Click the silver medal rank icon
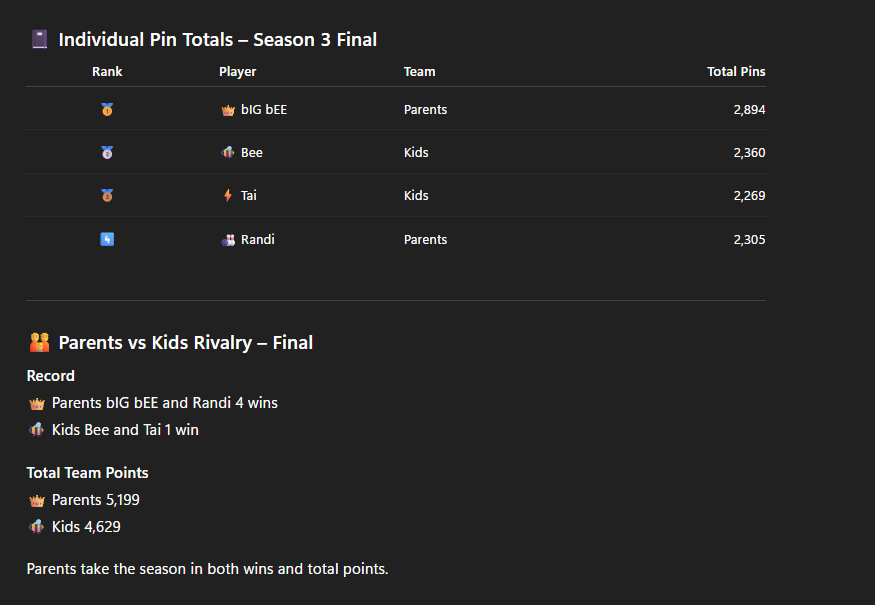Image resolution: width=875 pixels, height=605 pixels. 107,153
